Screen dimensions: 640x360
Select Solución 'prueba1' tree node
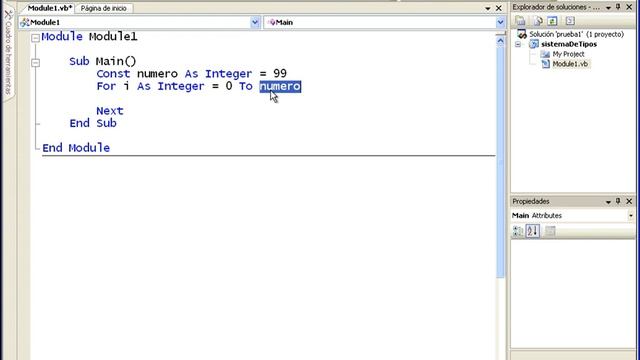(x=576, y=34)
